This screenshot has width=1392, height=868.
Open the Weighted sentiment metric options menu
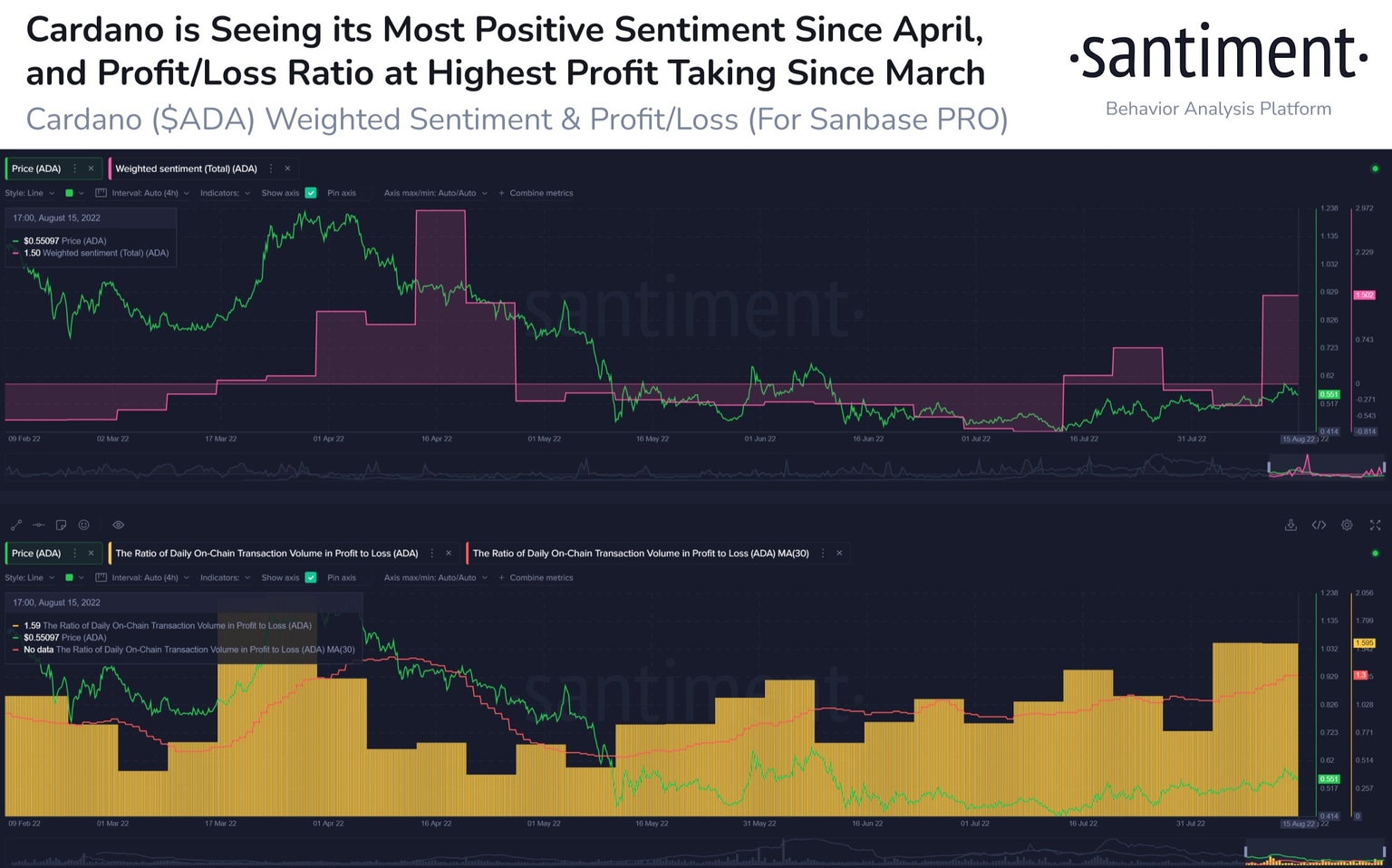pyautogui.click(x=273, y=169)
